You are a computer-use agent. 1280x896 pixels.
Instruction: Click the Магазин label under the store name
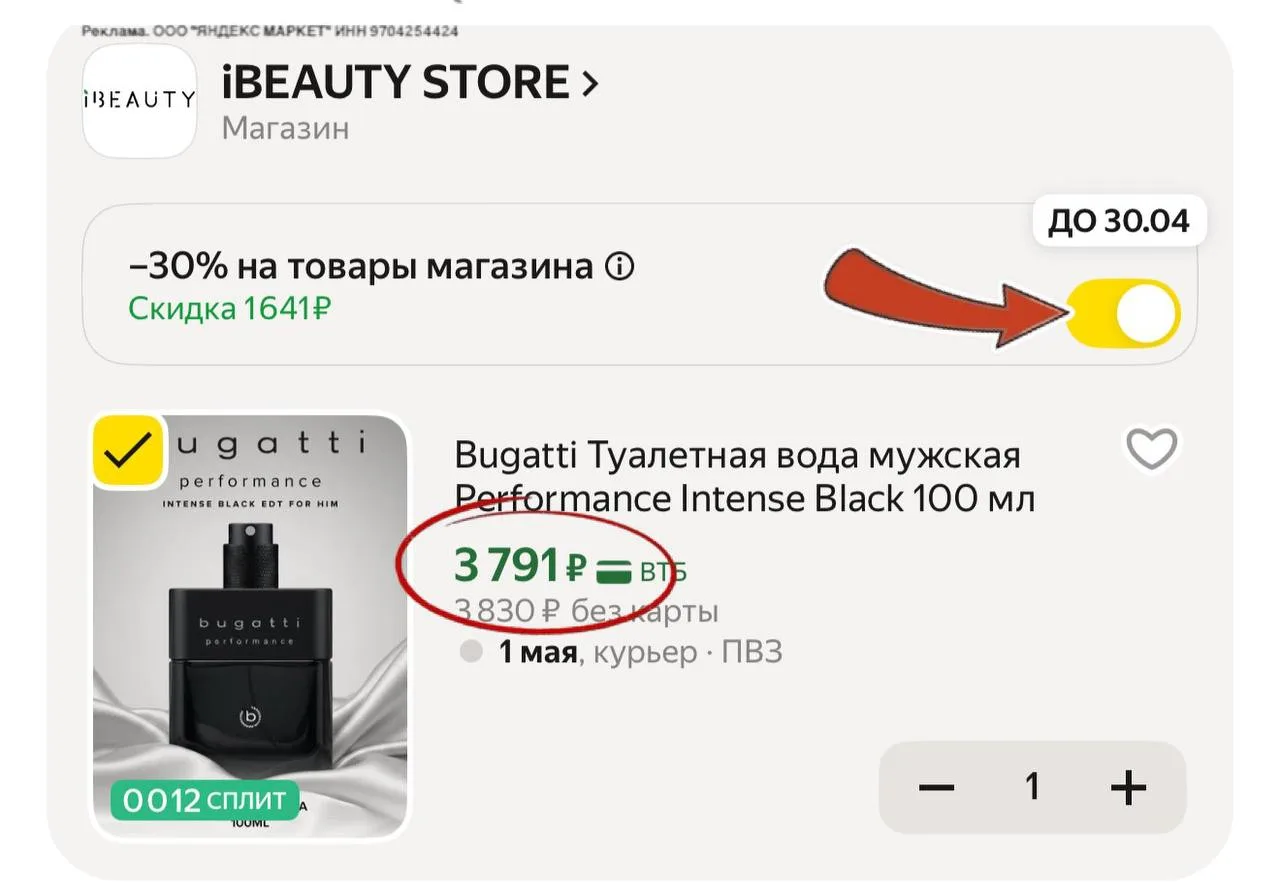coord(285,129)
